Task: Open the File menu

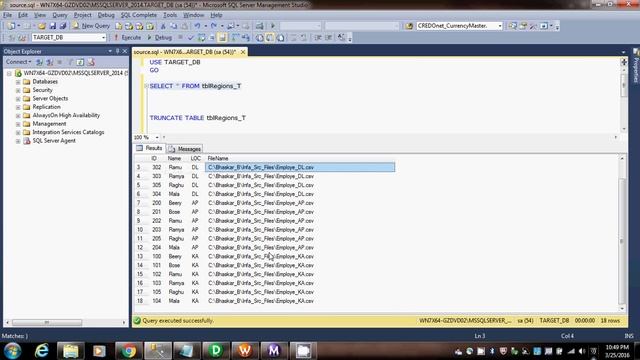Action: pos(7,15)
